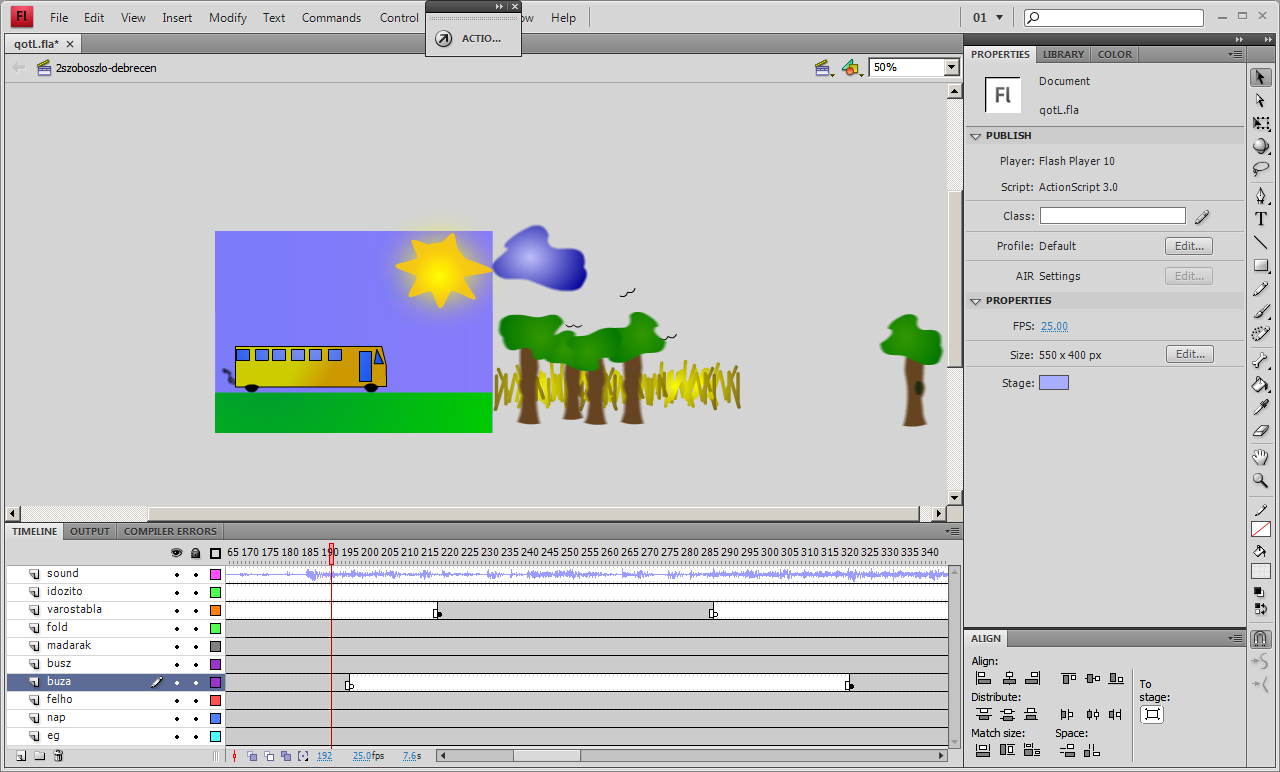Click the edit class definition pencil icon
This screenshot has width=1280, height=772.
click(1202, 216)
